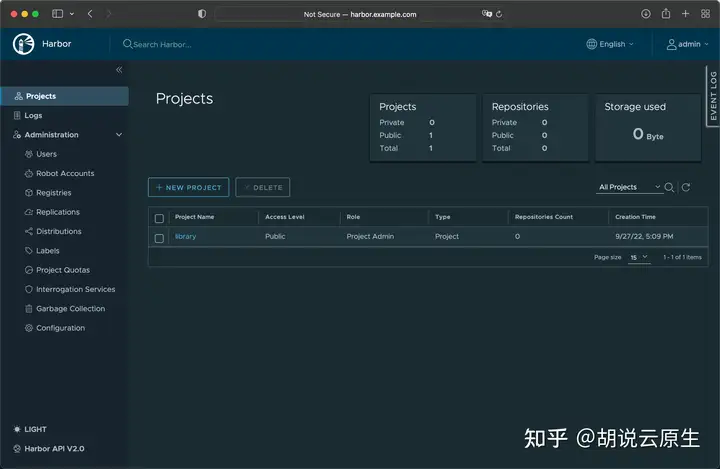Click the translate icon in address bar
Viewport: 720px width, 469px height.
point(487,14)
